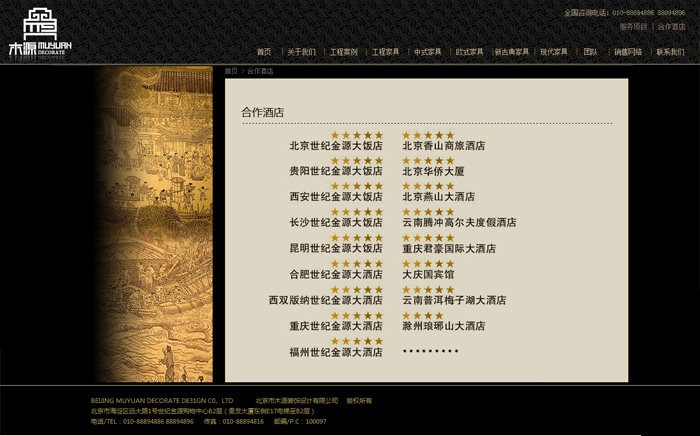This screenshot has width=700, height=436.
Task: Open 现代家具 menu item
Action: (x=554, y=52)
